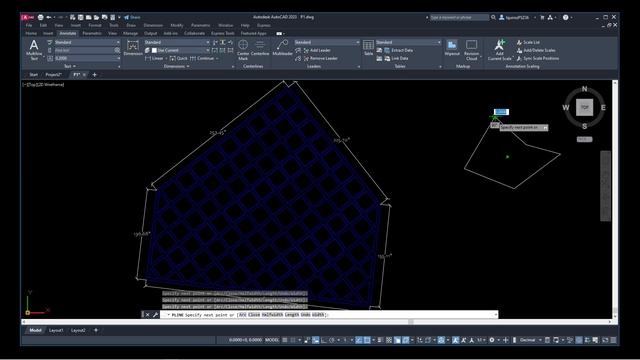The width and height of the screenshot is (640, 360).
Task: Open the Decimal units dropdown in status bar
Action: (x=531, y=340)
